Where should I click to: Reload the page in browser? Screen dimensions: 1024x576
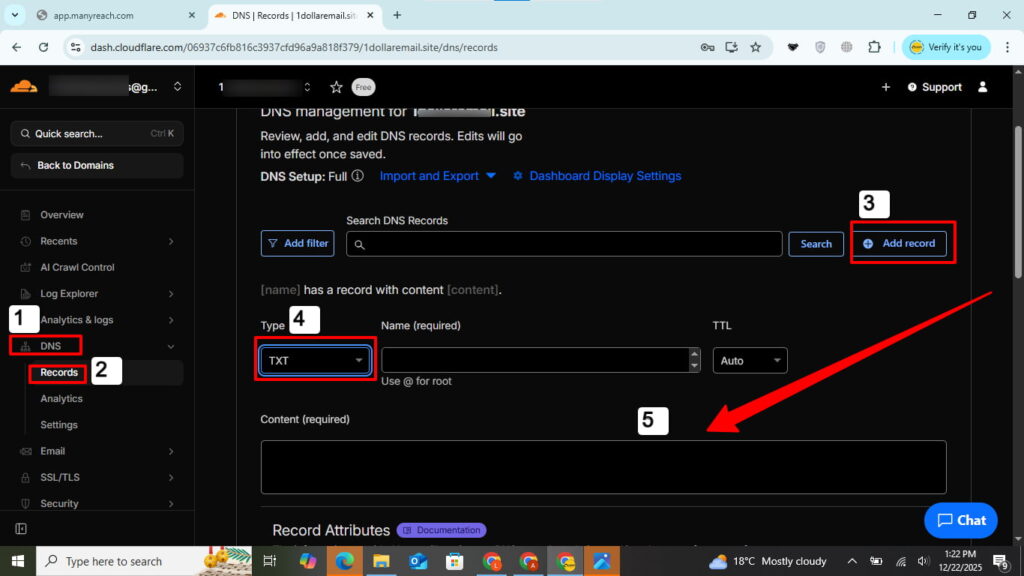pyautogui.click(x=43, y=47)
